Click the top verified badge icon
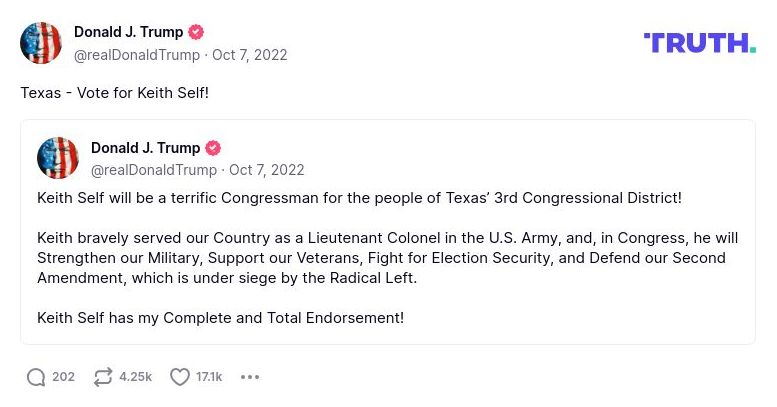This screenshot has width=777, height=407. click(x=196, y=32)
